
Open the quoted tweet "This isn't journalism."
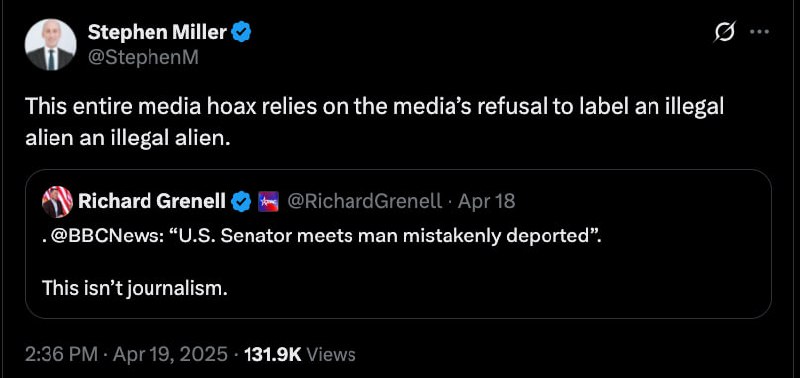pyautogui.click(x=135, y=289)
